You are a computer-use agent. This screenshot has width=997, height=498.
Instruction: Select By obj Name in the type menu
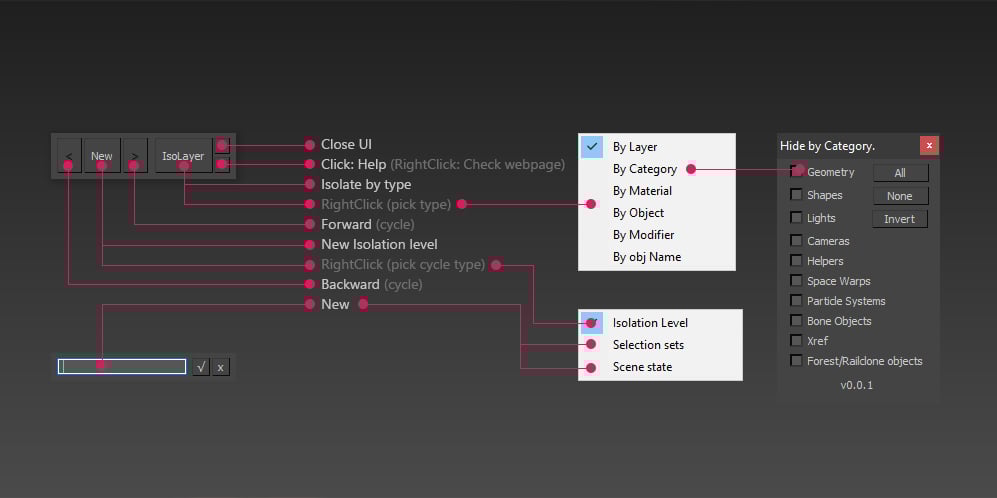pyautogui.click(x=657, y=257)
